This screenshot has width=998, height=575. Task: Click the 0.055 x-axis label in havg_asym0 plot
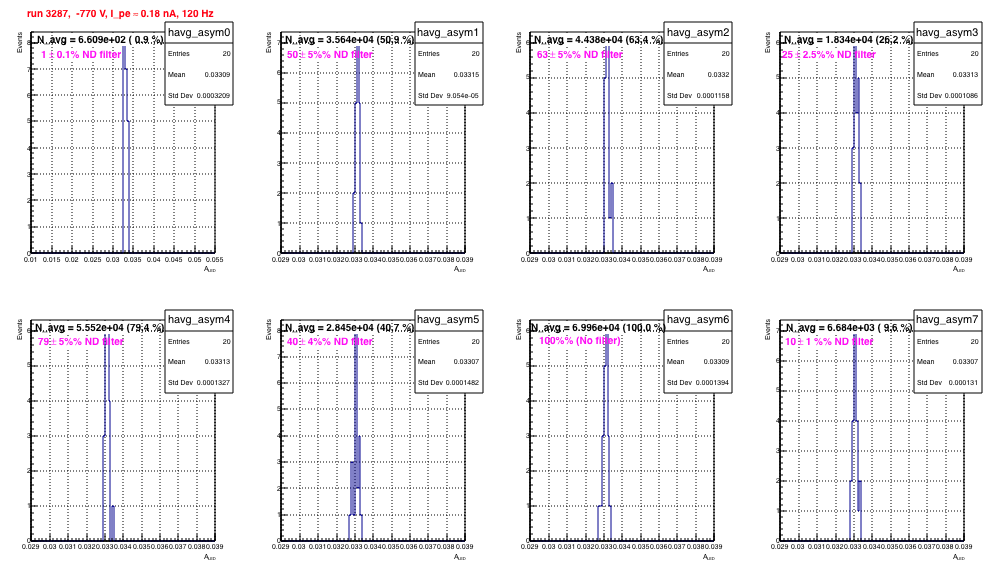pyautogui.click(x=214, y=260)
